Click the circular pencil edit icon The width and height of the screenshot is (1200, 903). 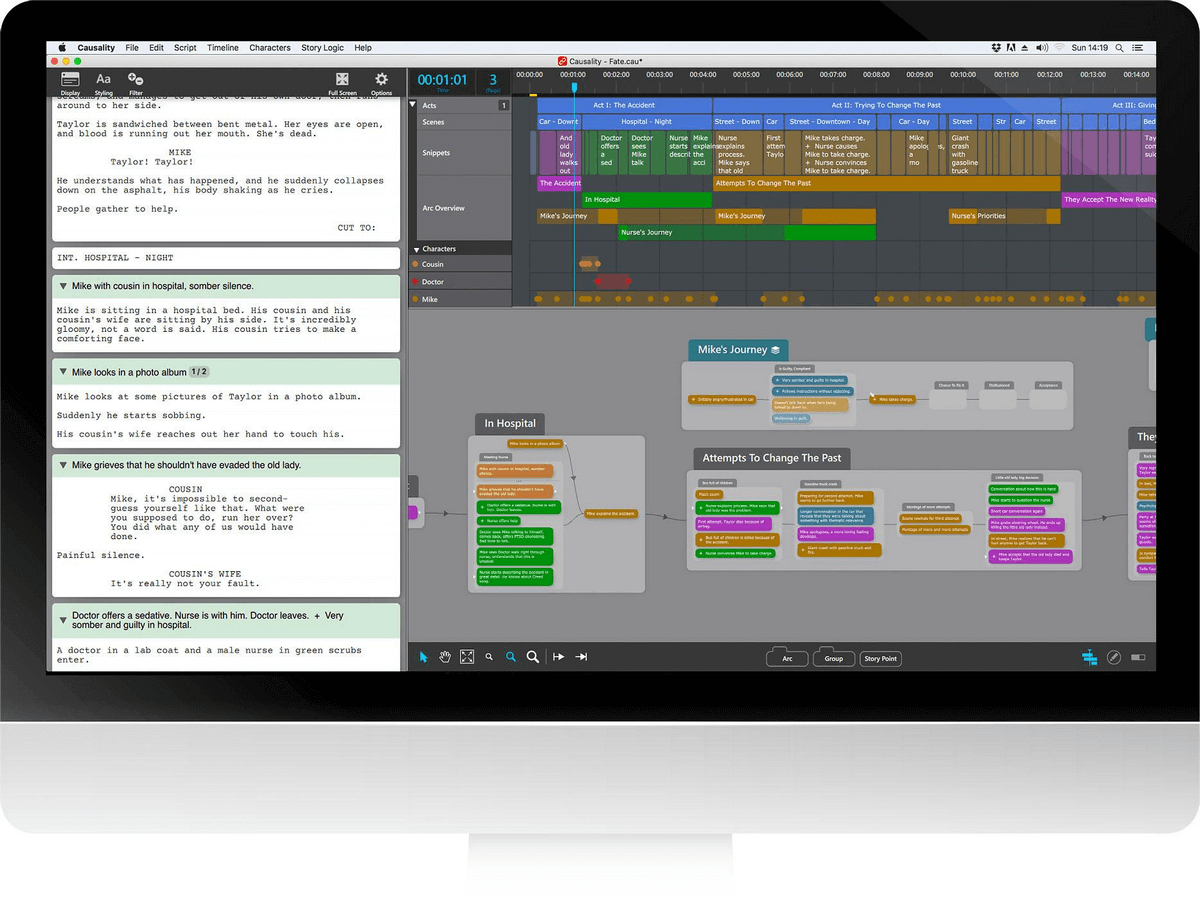1116,657
